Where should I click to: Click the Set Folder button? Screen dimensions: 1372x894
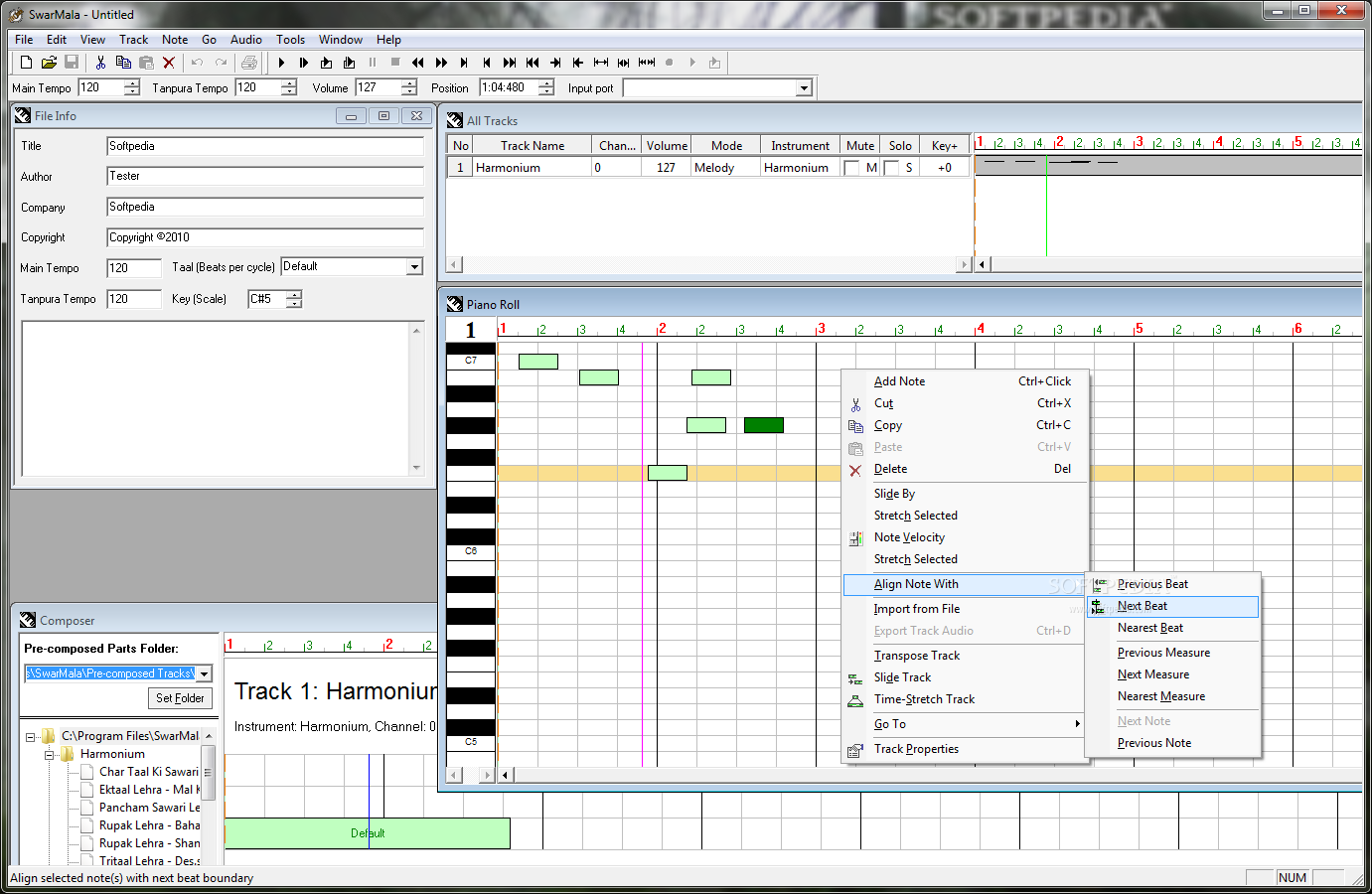(x=180, y=698)
